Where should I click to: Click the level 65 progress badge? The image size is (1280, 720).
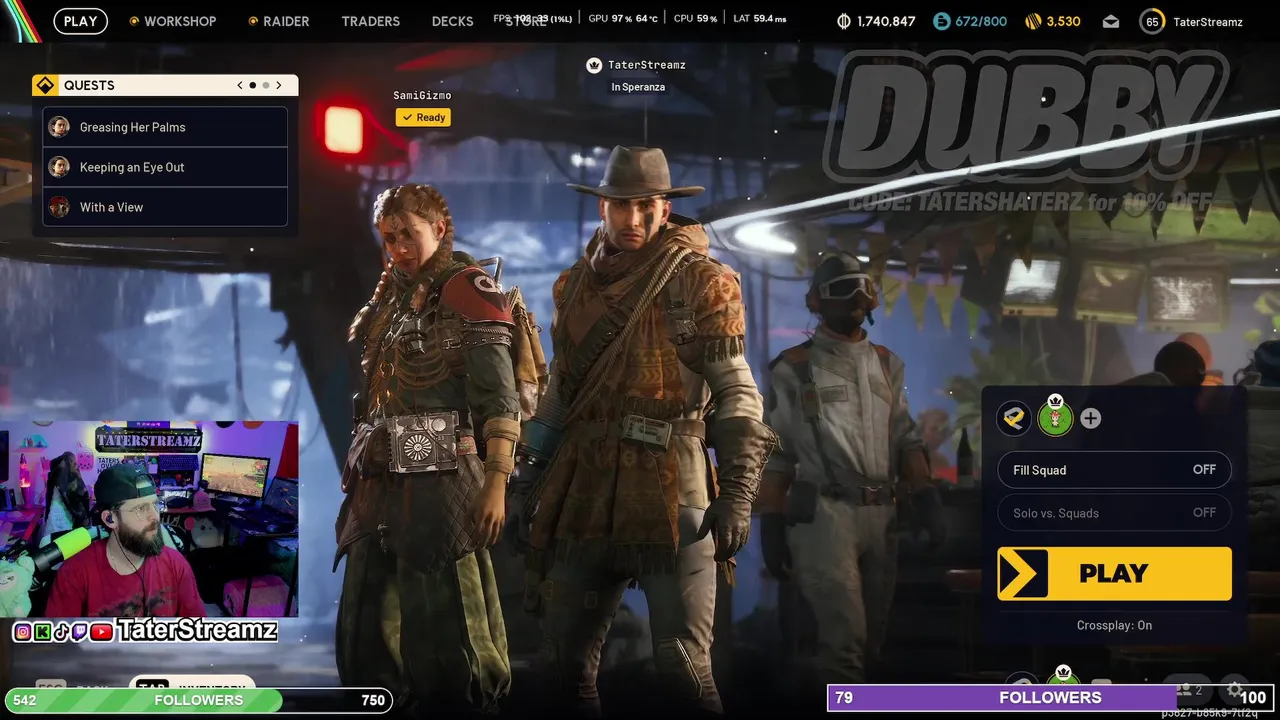[x=1152, y=21]
